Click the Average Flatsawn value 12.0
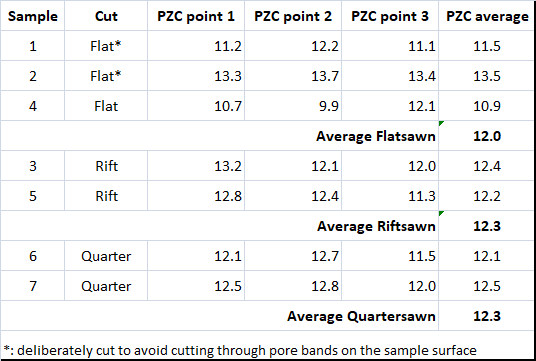 (x=487, y=136)
